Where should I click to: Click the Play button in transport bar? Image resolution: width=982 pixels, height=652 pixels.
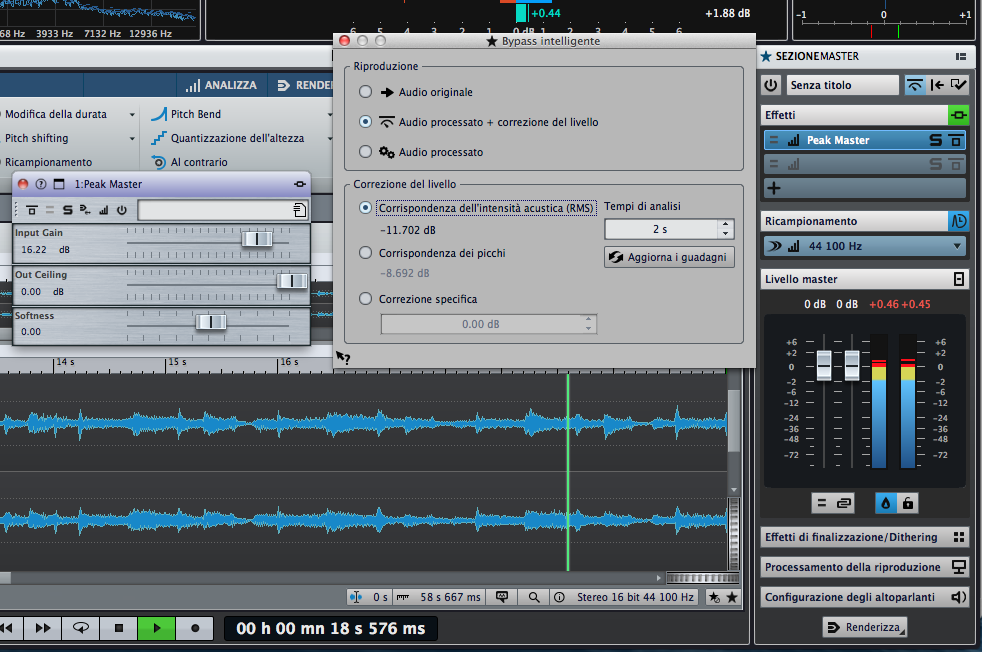coord(156,628)
